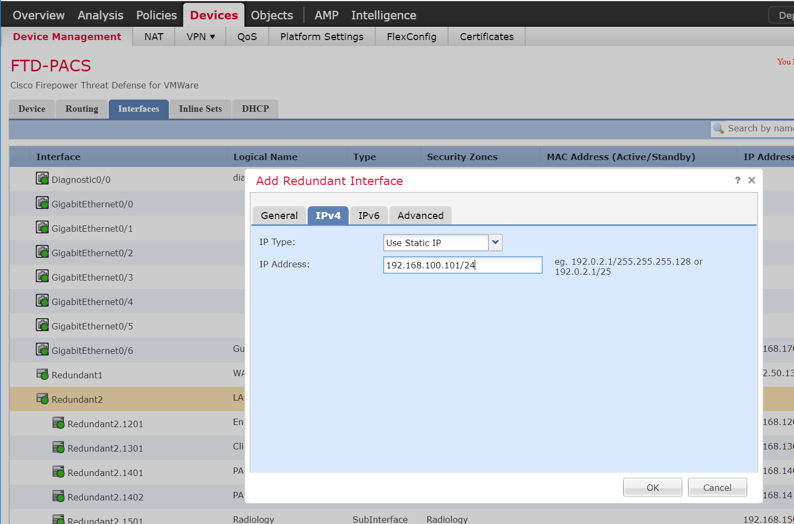This screenshot has width=794, height=524.
Task: Confirm with the OK button
Action: click(653, 488)
